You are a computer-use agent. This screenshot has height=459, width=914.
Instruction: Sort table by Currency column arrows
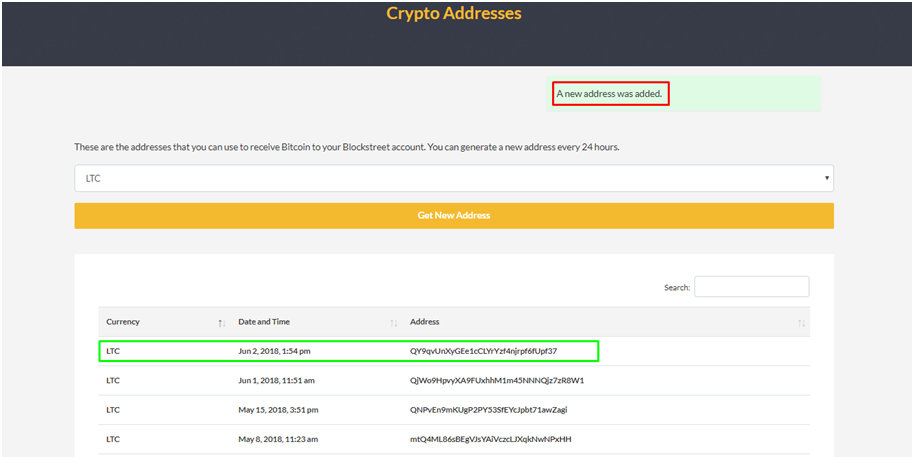[222, 323]
